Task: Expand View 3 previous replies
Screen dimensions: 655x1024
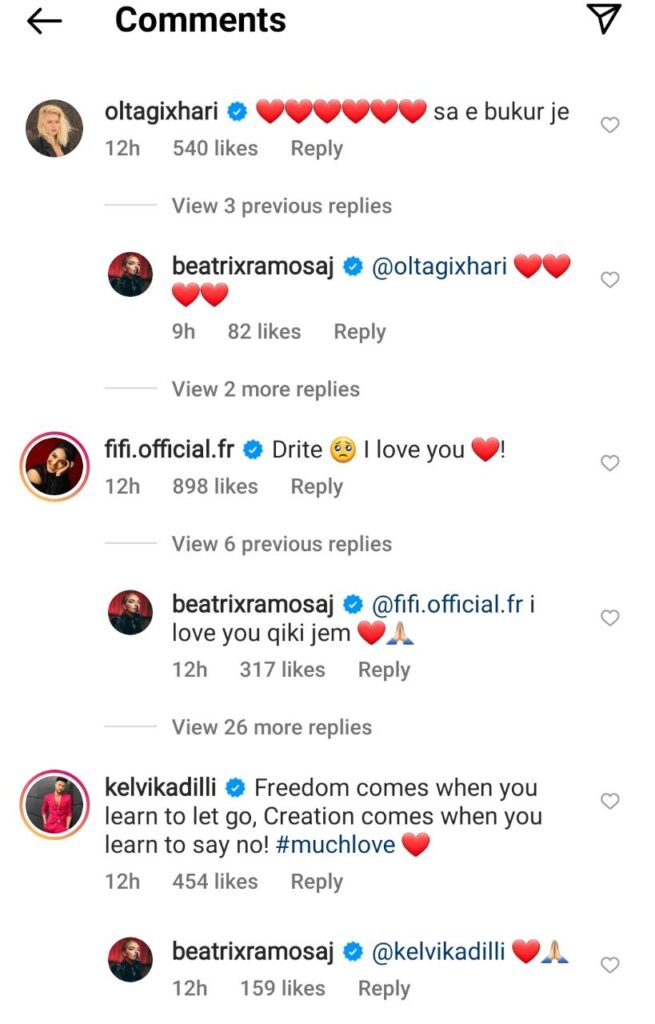Action: tap(281, 206)
